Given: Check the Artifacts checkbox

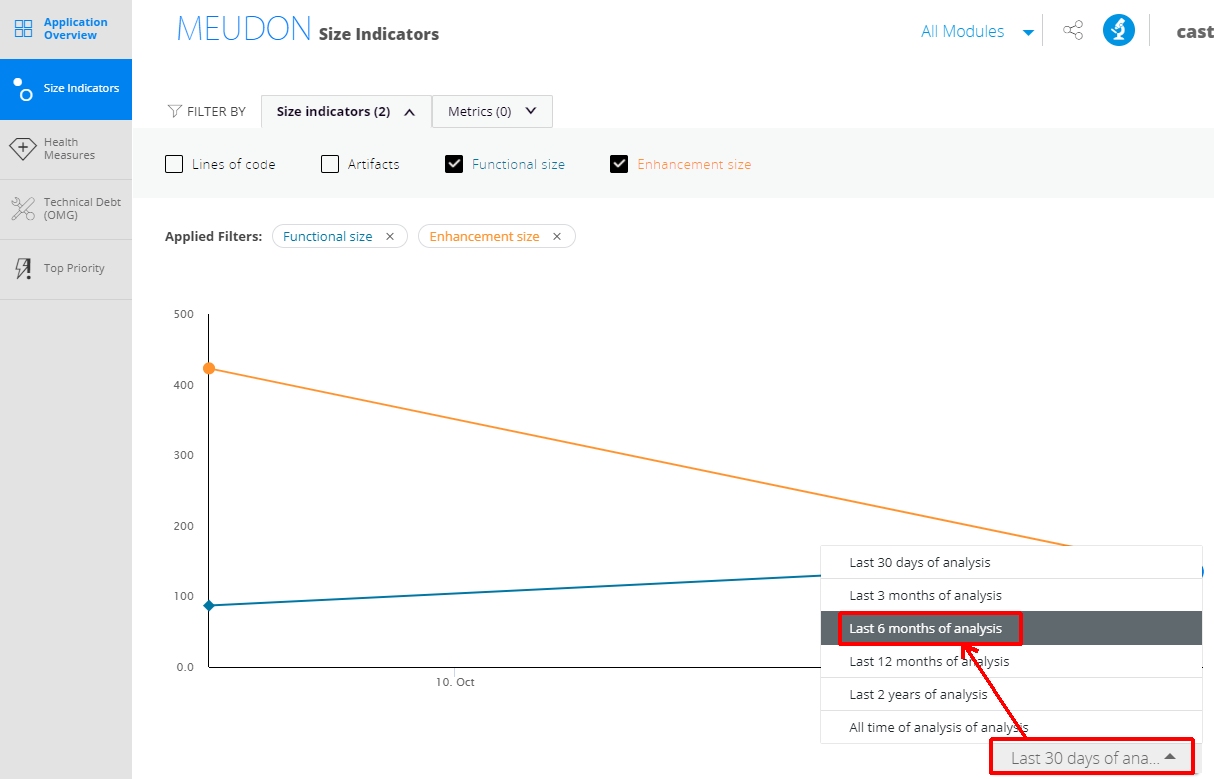Looking at the screenshot, I should coord(330,164).
